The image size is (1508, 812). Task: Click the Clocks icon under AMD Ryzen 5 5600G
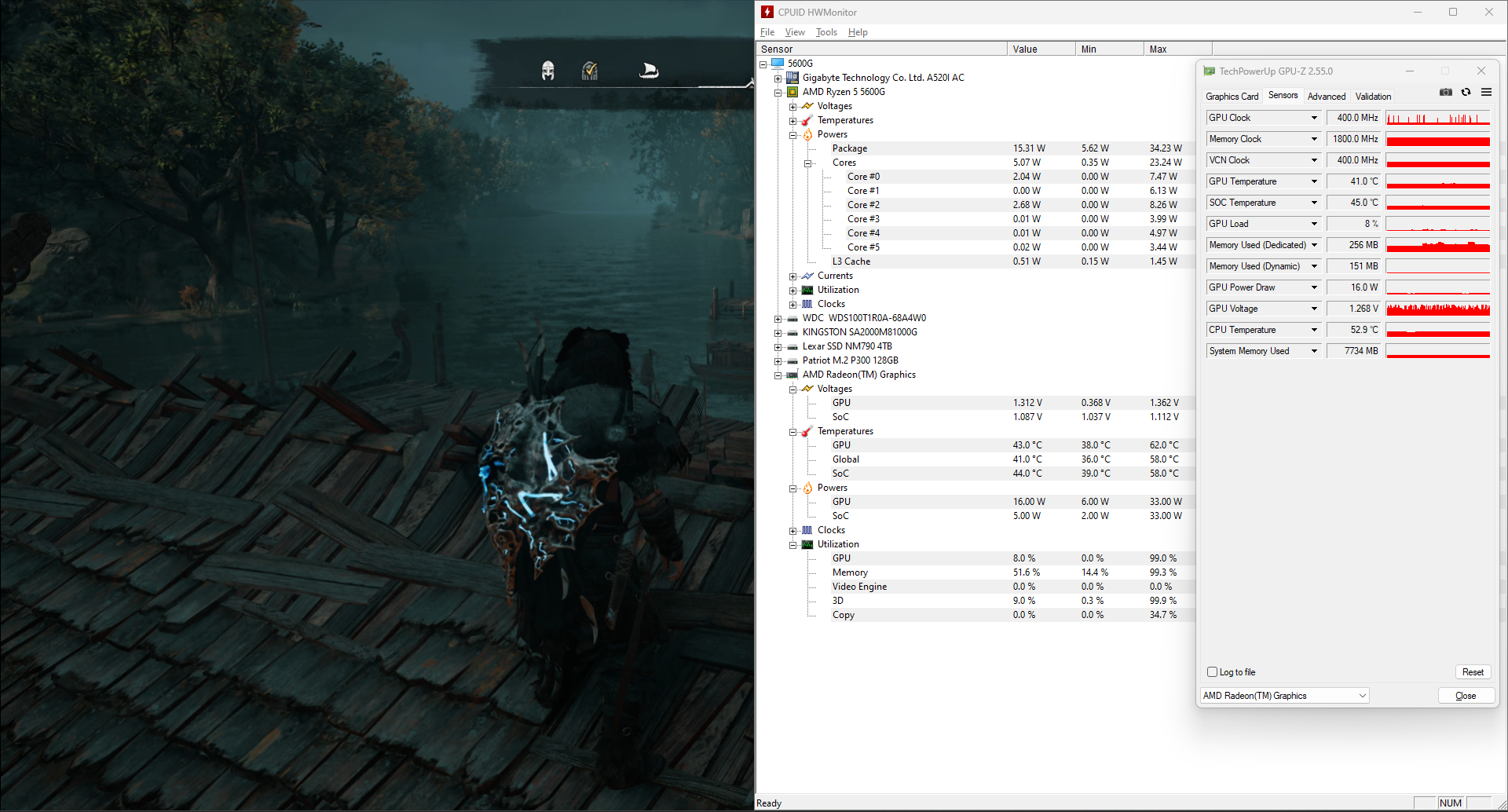point(807,304)
